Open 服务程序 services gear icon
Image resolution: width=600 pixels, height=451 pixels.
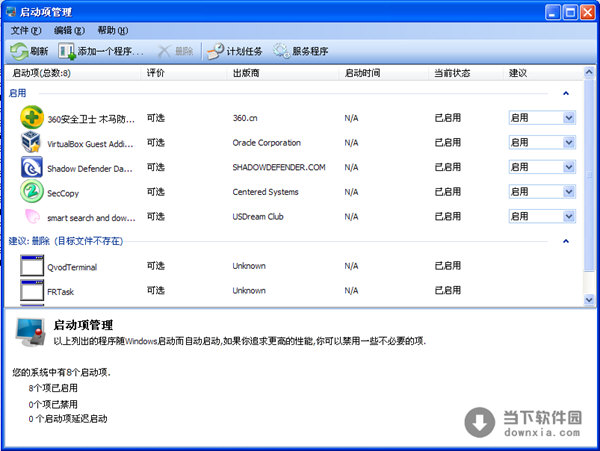click(x=281, y=51)
